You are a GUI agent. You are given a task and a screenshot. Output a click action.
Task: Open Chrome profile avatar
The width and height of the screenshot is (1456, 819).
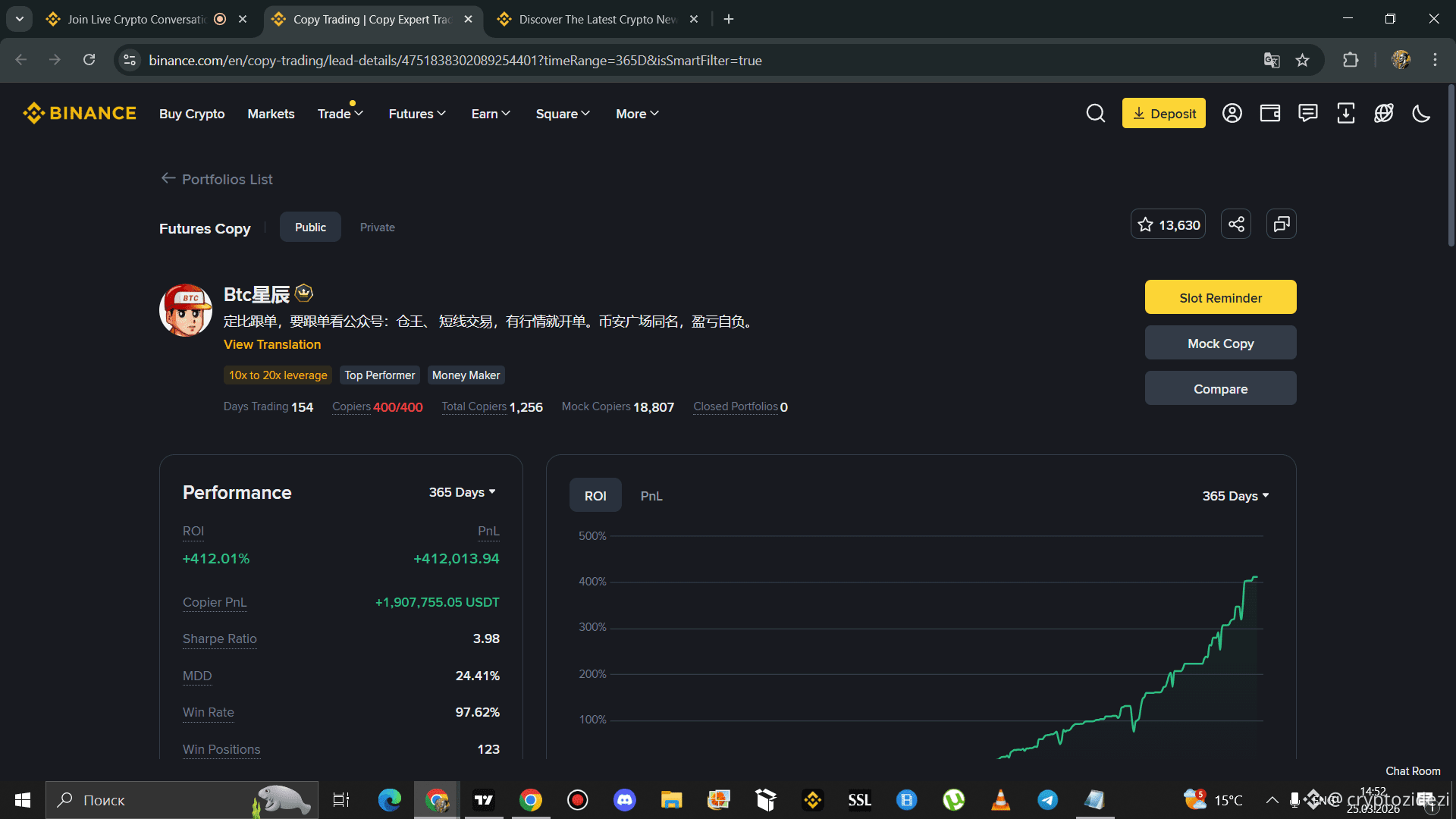(1401, 60)
